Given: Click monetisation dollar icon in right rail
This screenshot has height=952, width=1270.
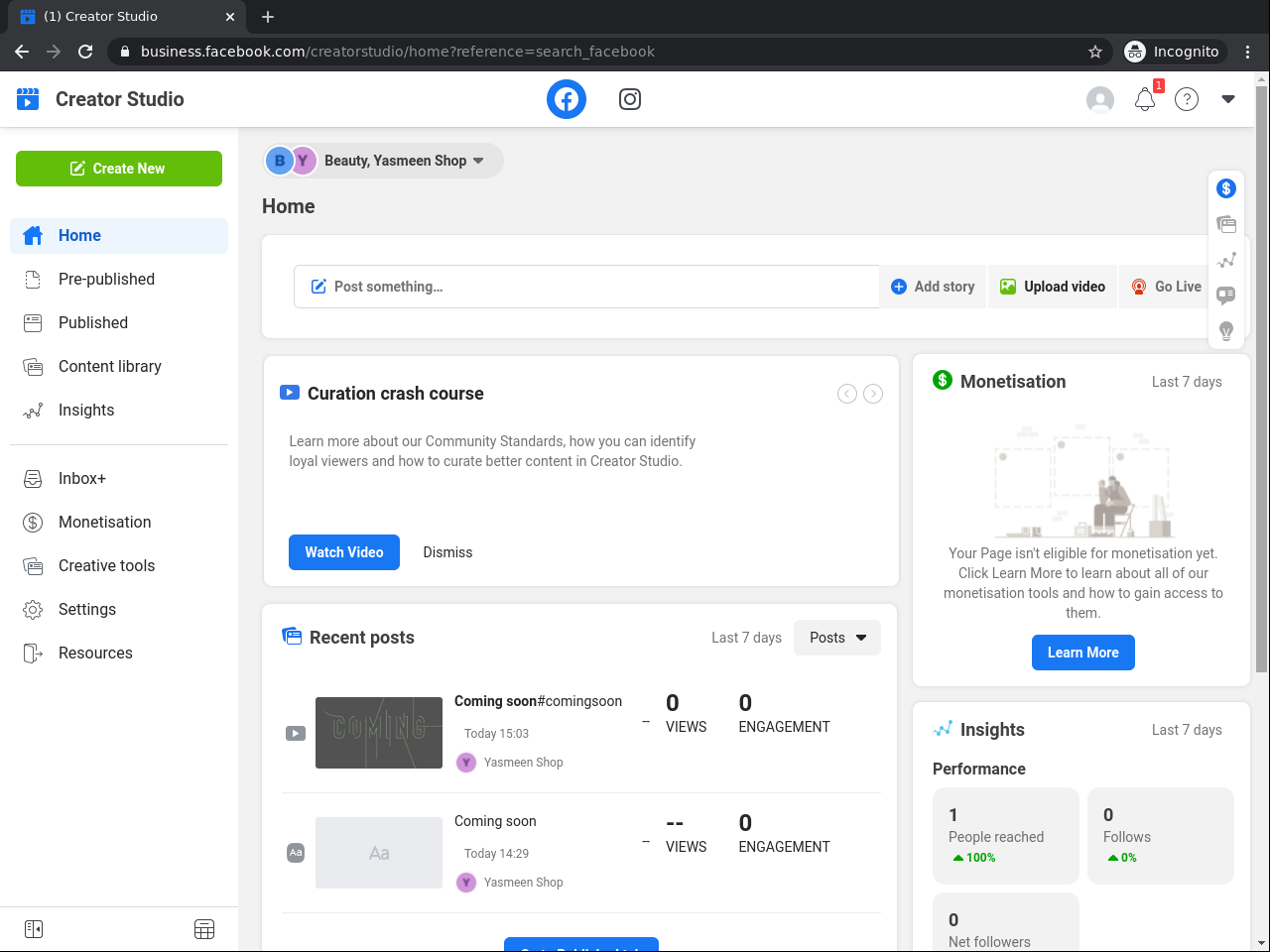Looking at the screenshot, I should 1226,188.
